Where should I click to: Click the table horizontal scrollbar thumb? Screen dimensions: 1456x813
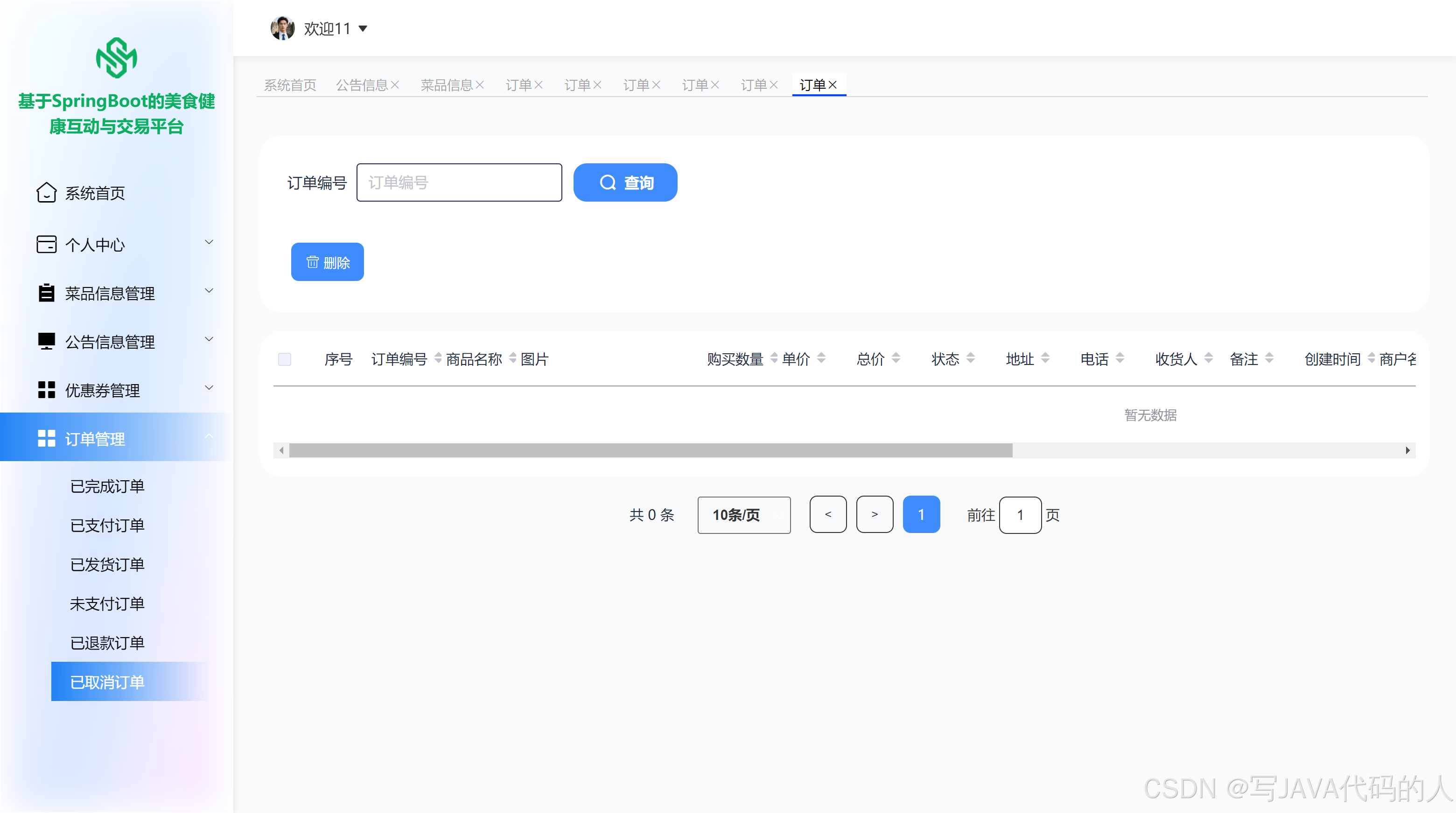pyautogui.click(x=651, y=450)
